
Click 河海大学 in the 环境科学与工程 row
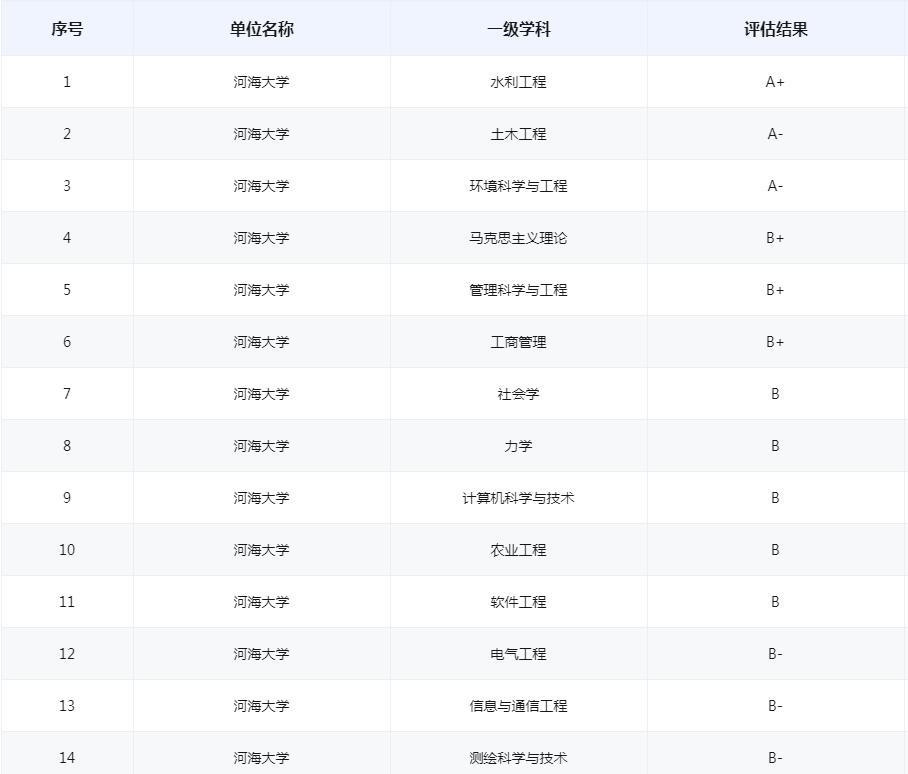tap(261, 186)
